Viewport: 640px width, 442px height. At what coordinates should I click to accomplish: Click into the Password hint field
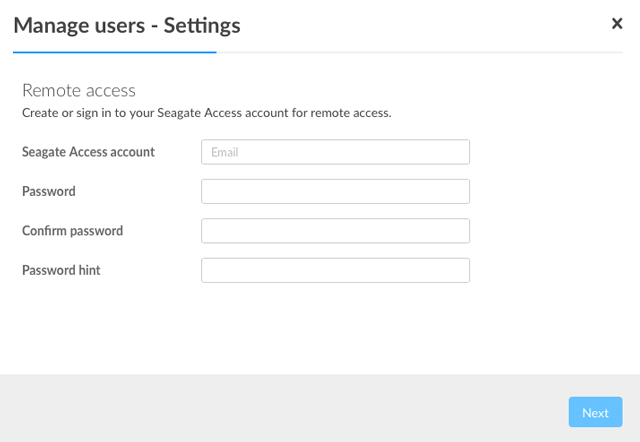coord(335,270)
